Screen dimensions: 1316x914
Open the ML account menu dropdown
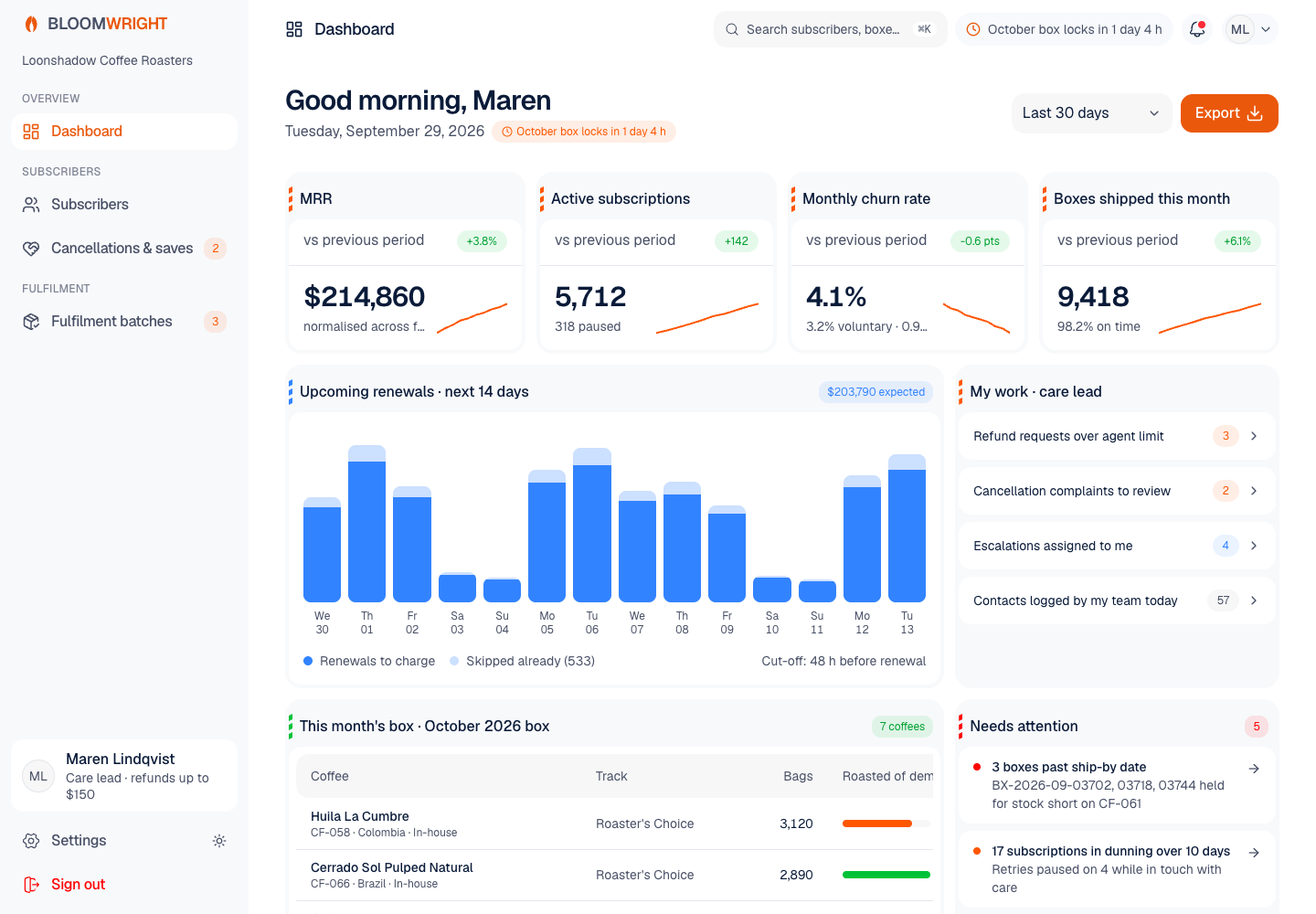[x=1250, y=29]
